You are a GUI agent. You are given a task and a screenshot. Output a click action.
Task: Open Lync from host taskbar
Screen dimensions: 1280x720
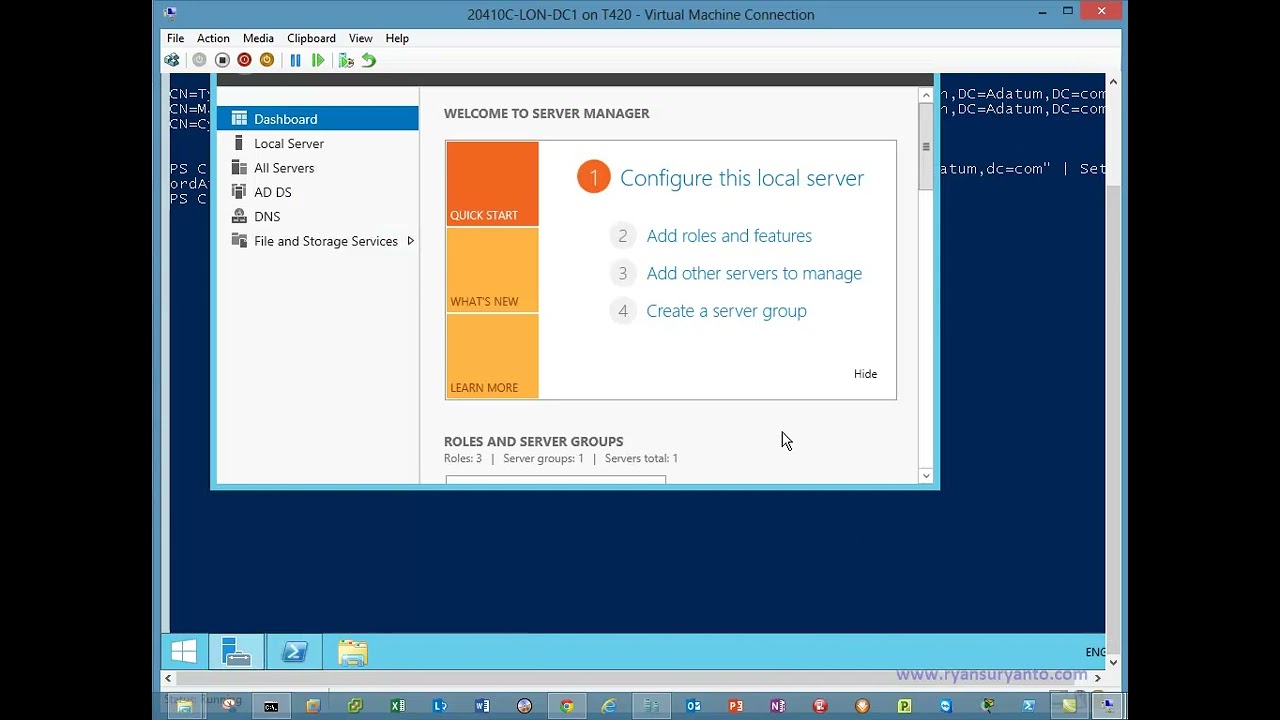pos(440,706)
